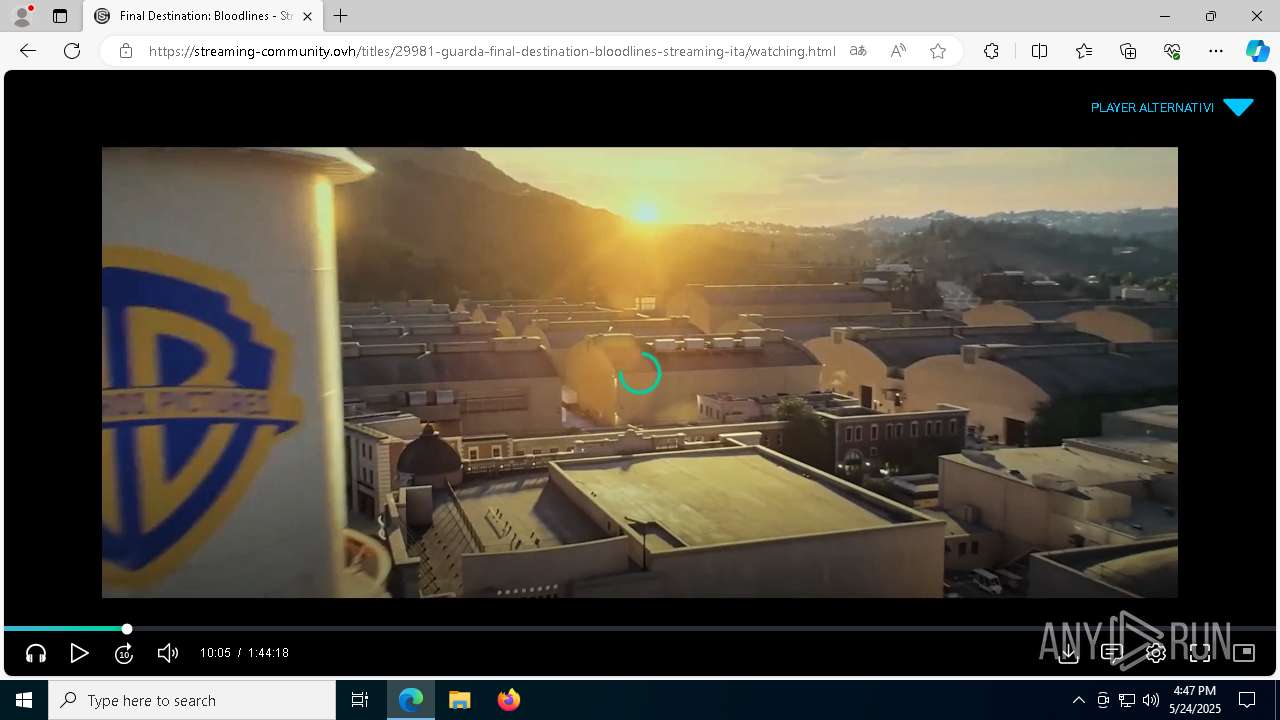
Task: Click the taskbar search box
Action: click(x=192, y=700)
